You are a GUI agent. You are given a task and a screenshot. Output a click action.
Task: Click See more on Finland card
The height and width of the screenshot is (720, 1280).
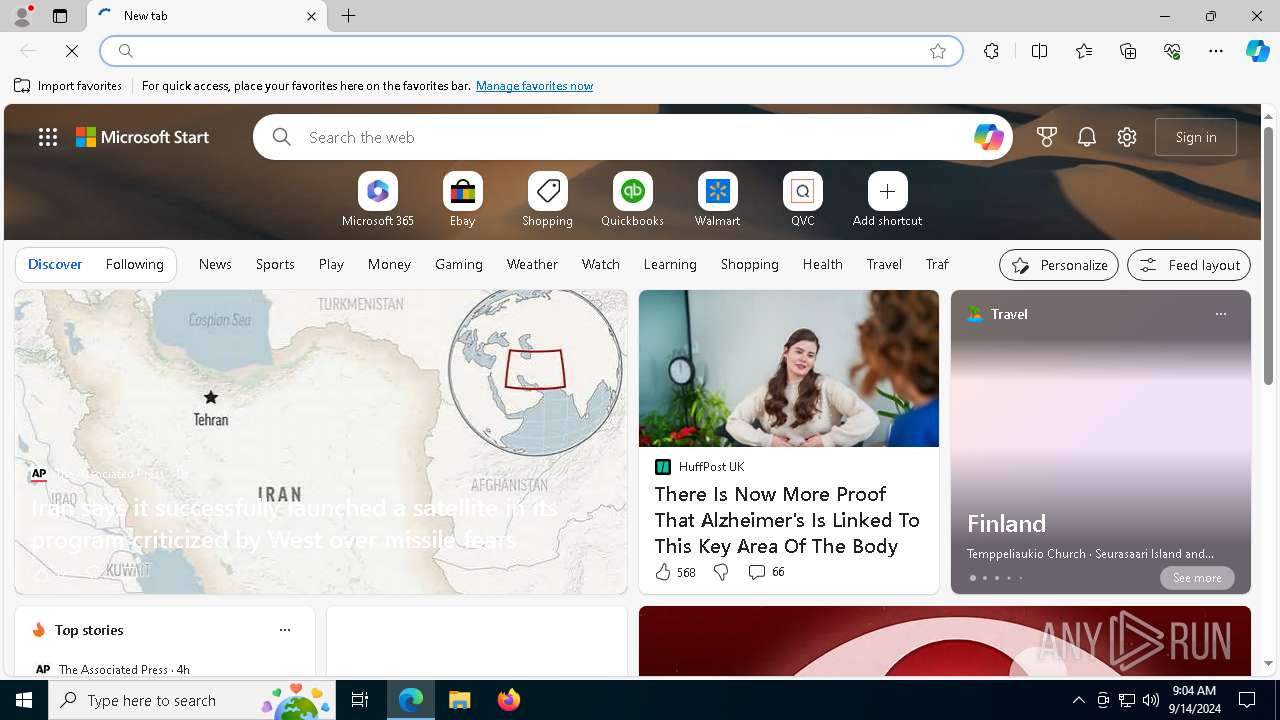pos(1197,578)
